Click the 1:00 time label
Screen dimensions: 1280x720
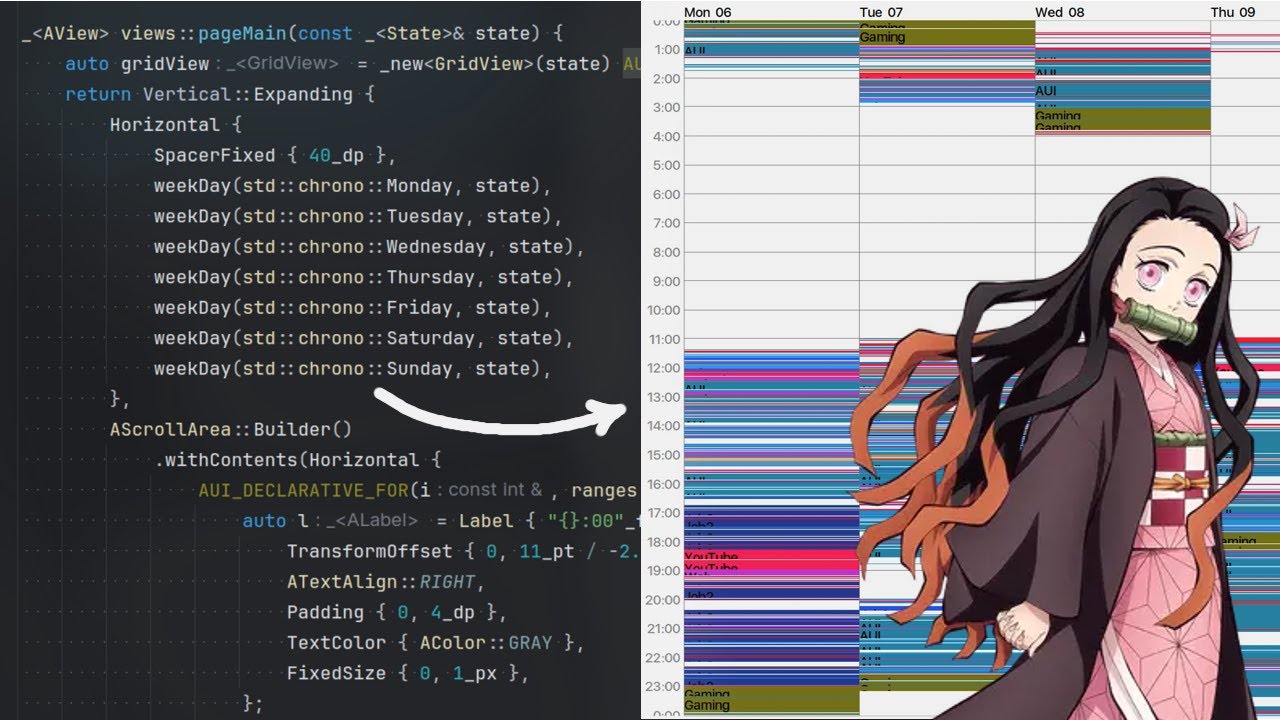pos(667,50)
